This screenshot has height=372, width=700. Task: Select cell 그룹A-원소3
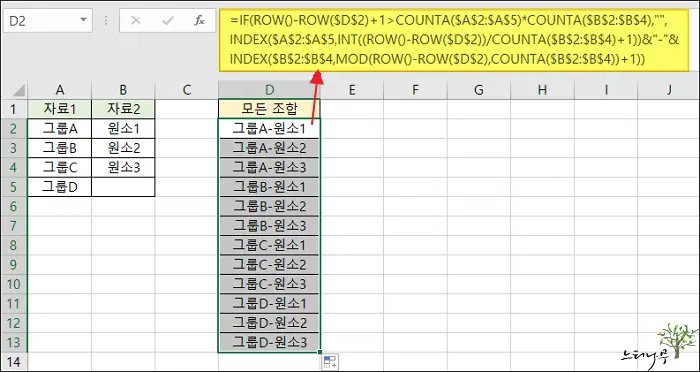click(269, 167)
